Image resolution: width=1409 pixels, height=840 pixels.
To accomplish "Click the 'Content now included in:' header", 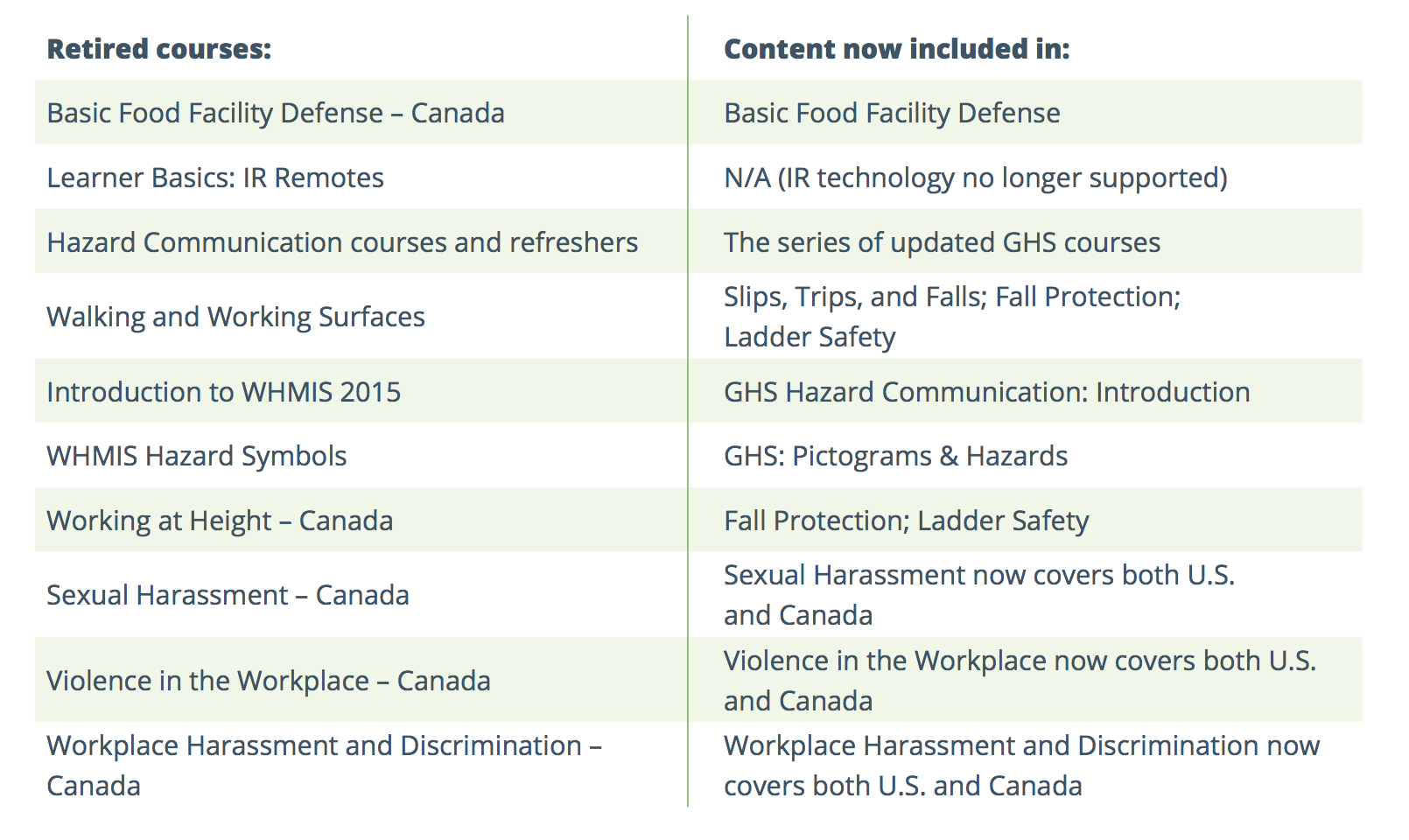I will [x=897, y=49].
